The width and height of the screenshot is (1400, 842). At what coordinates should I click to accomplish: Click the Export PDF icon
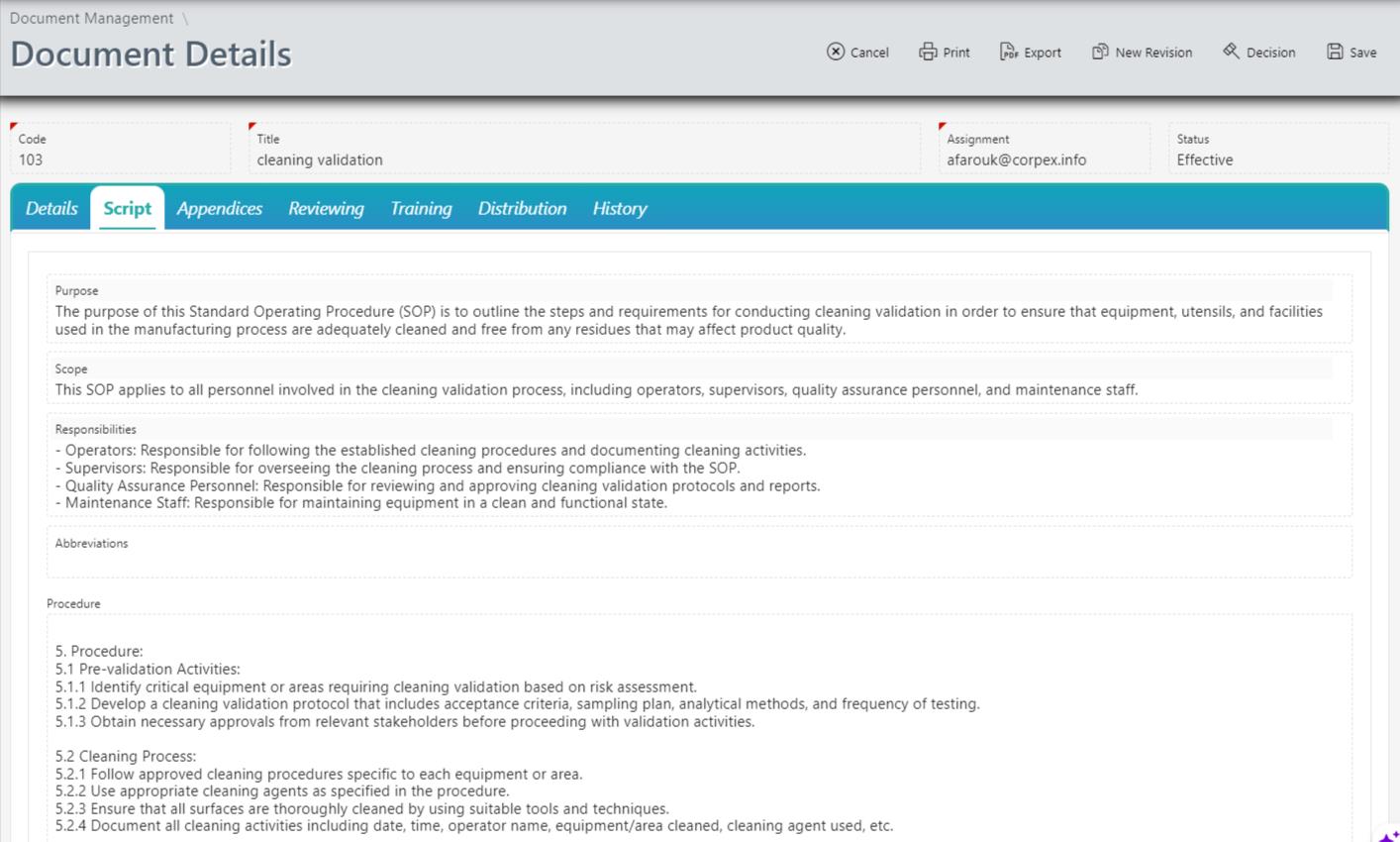(x=1008, y=52)
